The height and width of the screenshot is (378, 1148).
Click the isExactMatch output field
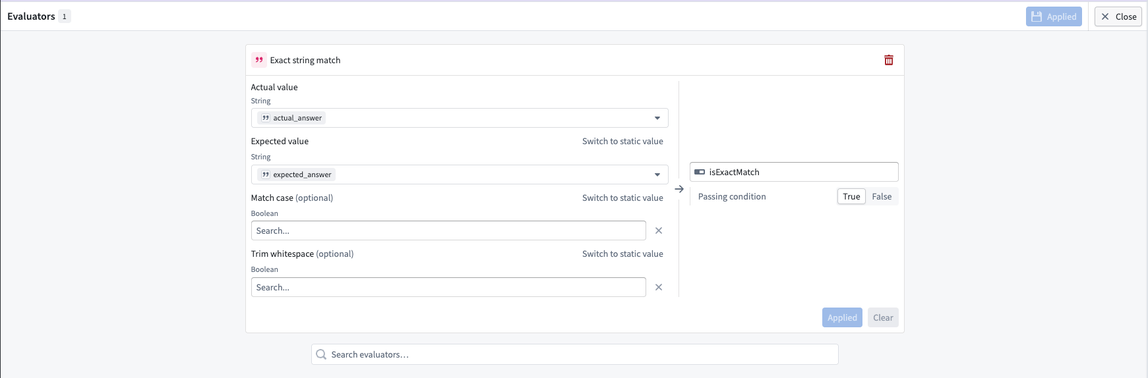pyautogui.click(x=794, y=172)
